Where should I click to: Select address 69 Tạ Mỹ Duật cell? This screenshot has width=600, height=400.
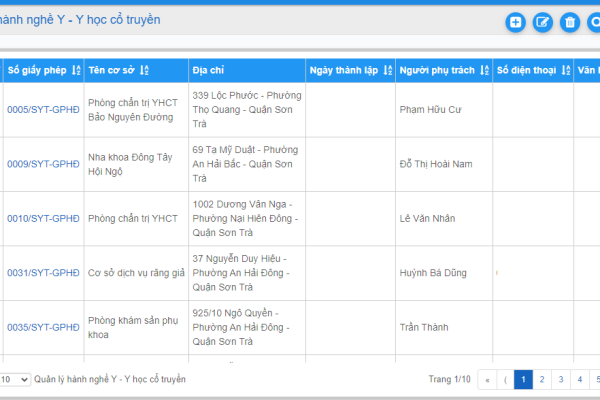click(x=247, y=164)
